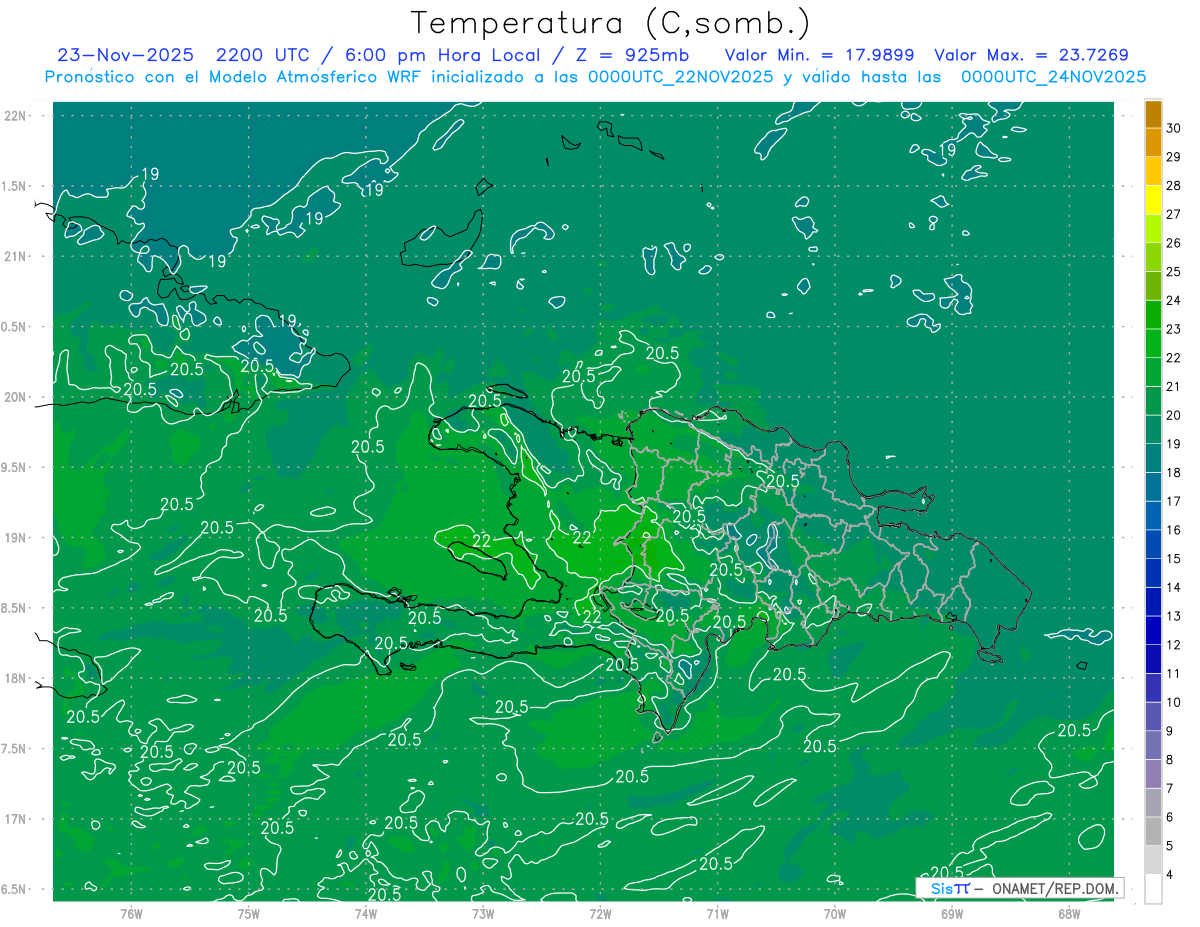Click the "0000UTC_24NOV2025" valid-until time text
This screenshot has width=1200, height=927.
coord(1053,77)
